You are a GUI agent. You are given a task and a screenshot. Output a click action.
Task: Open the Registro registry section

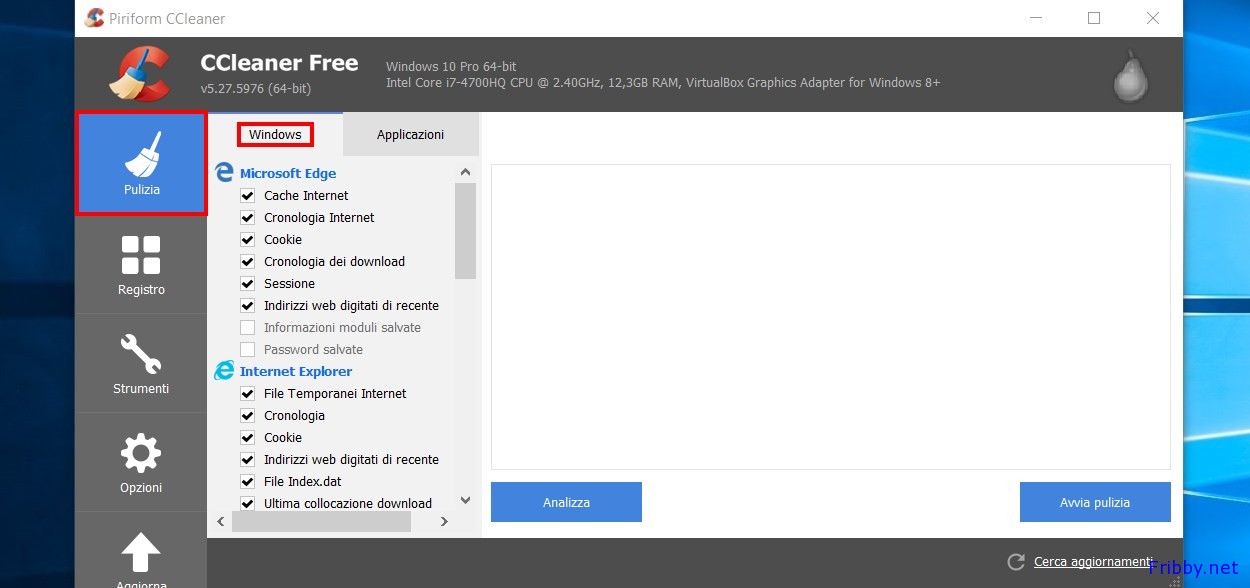point(141,264)
